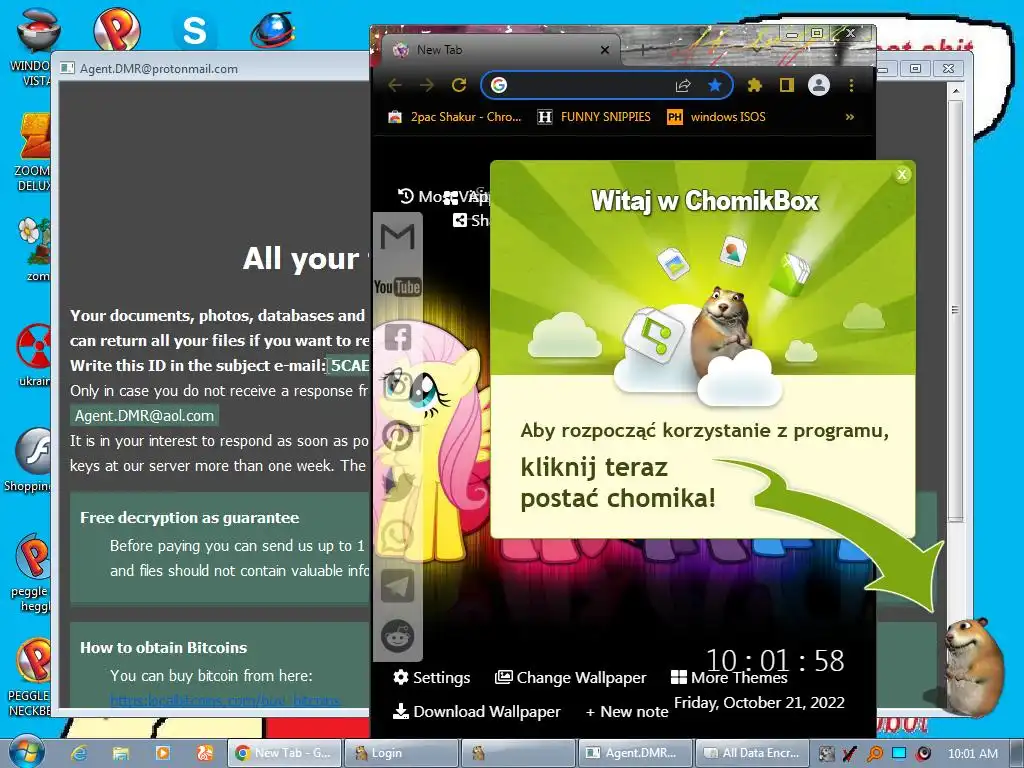This screenshot has height=768, width=1024.
Task: Open Chrome three-dot menu
Action: [851, 85]
